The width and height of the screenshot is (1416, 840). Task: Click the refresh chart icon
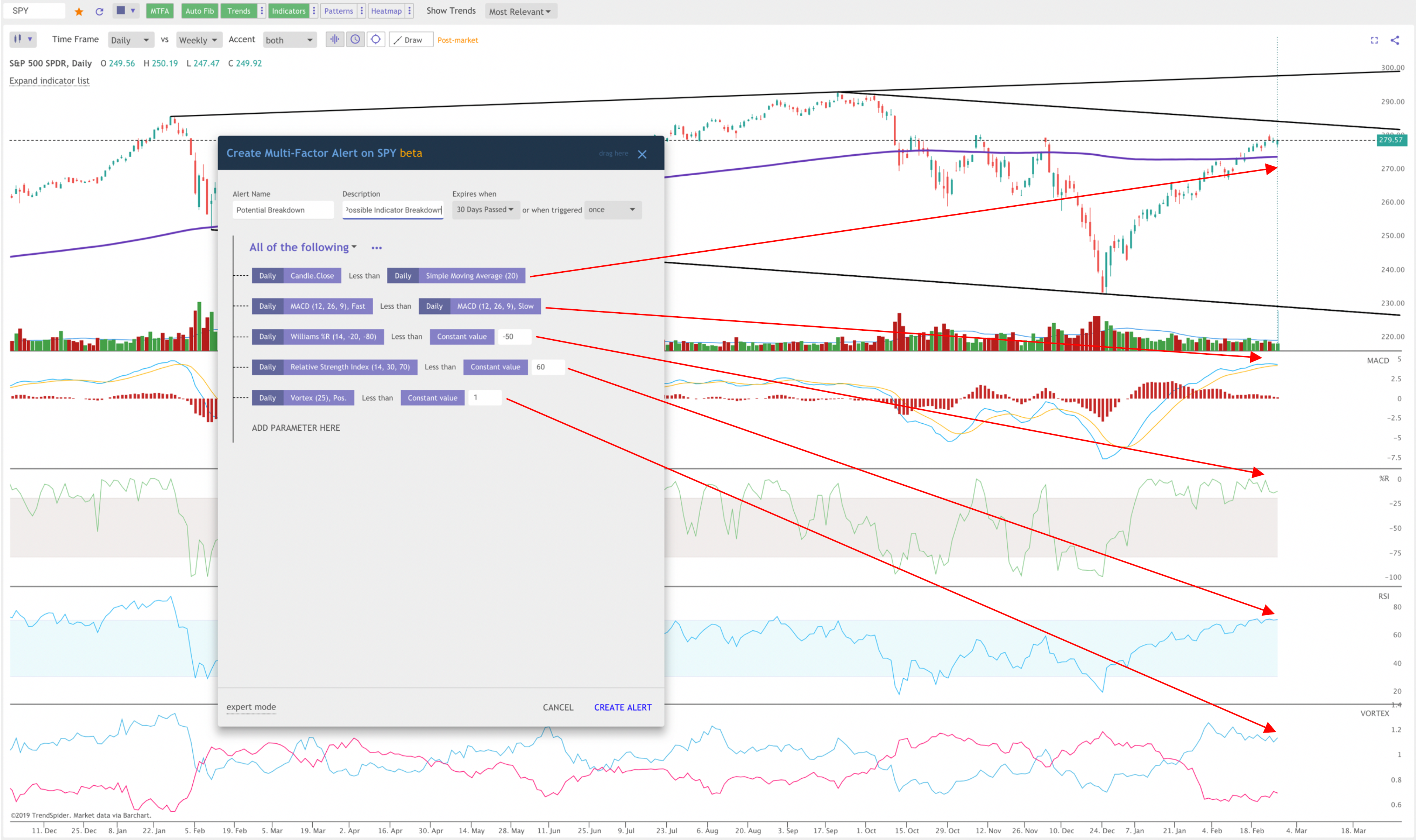(x=100, y=11)
